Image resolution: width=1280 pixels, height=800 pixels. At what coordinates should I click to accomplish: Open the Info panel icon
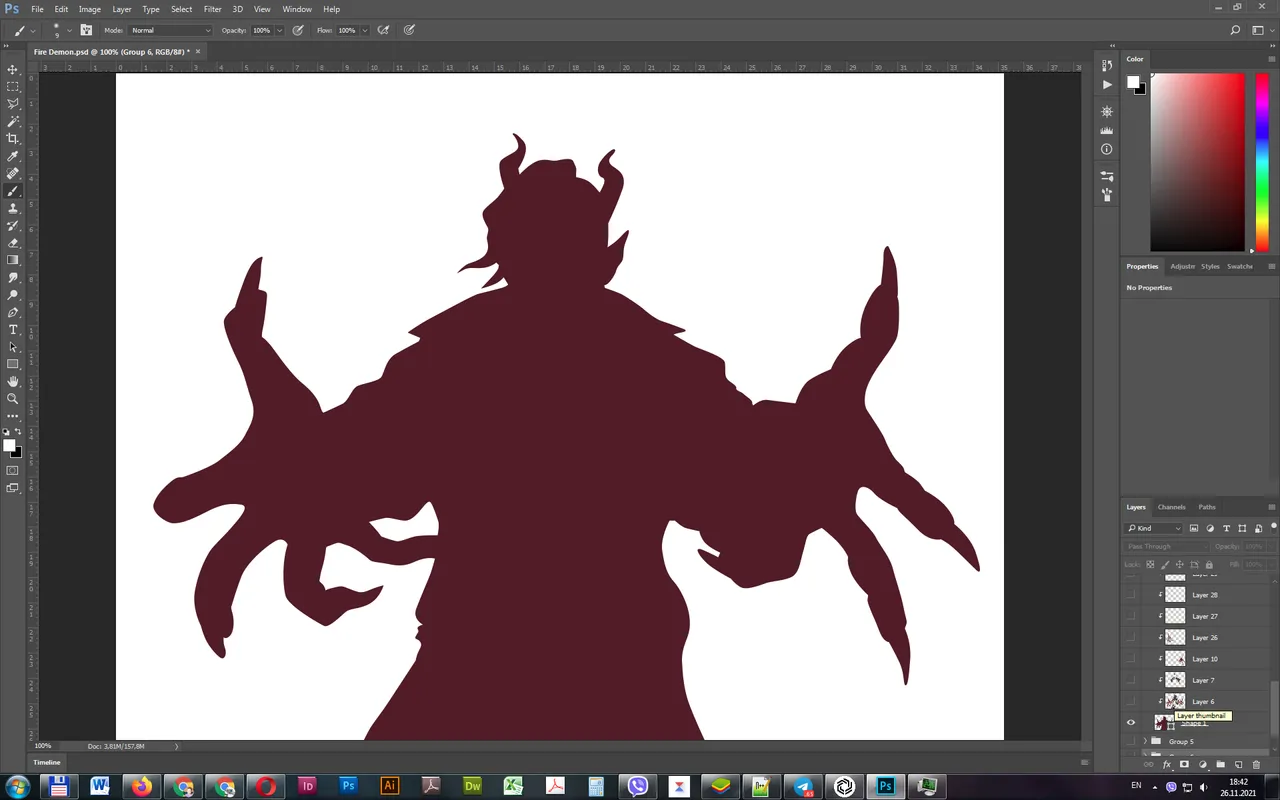click(1107, 149)
